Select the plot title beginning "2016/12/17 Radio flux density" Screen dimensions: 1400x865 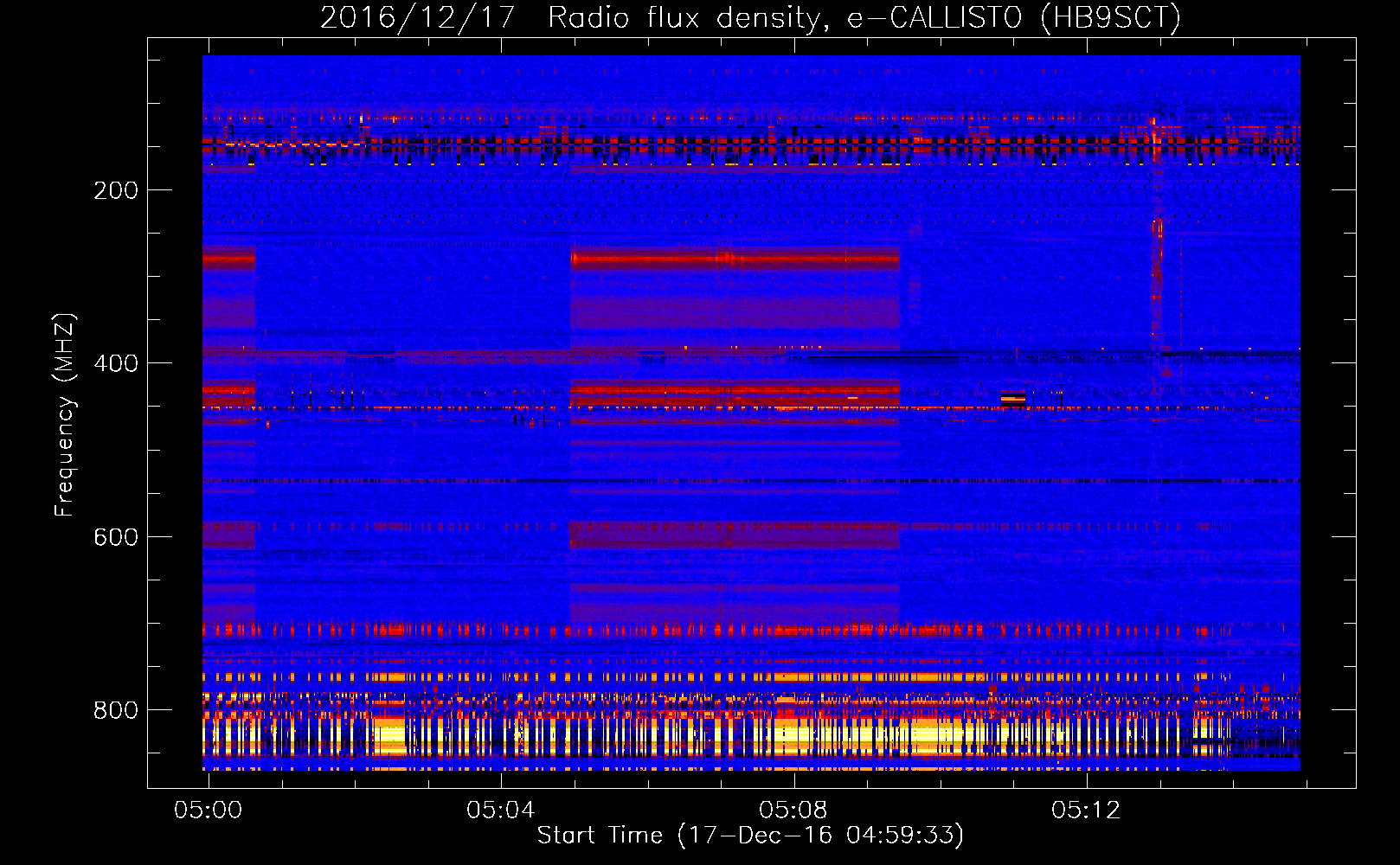coord(751,17)
